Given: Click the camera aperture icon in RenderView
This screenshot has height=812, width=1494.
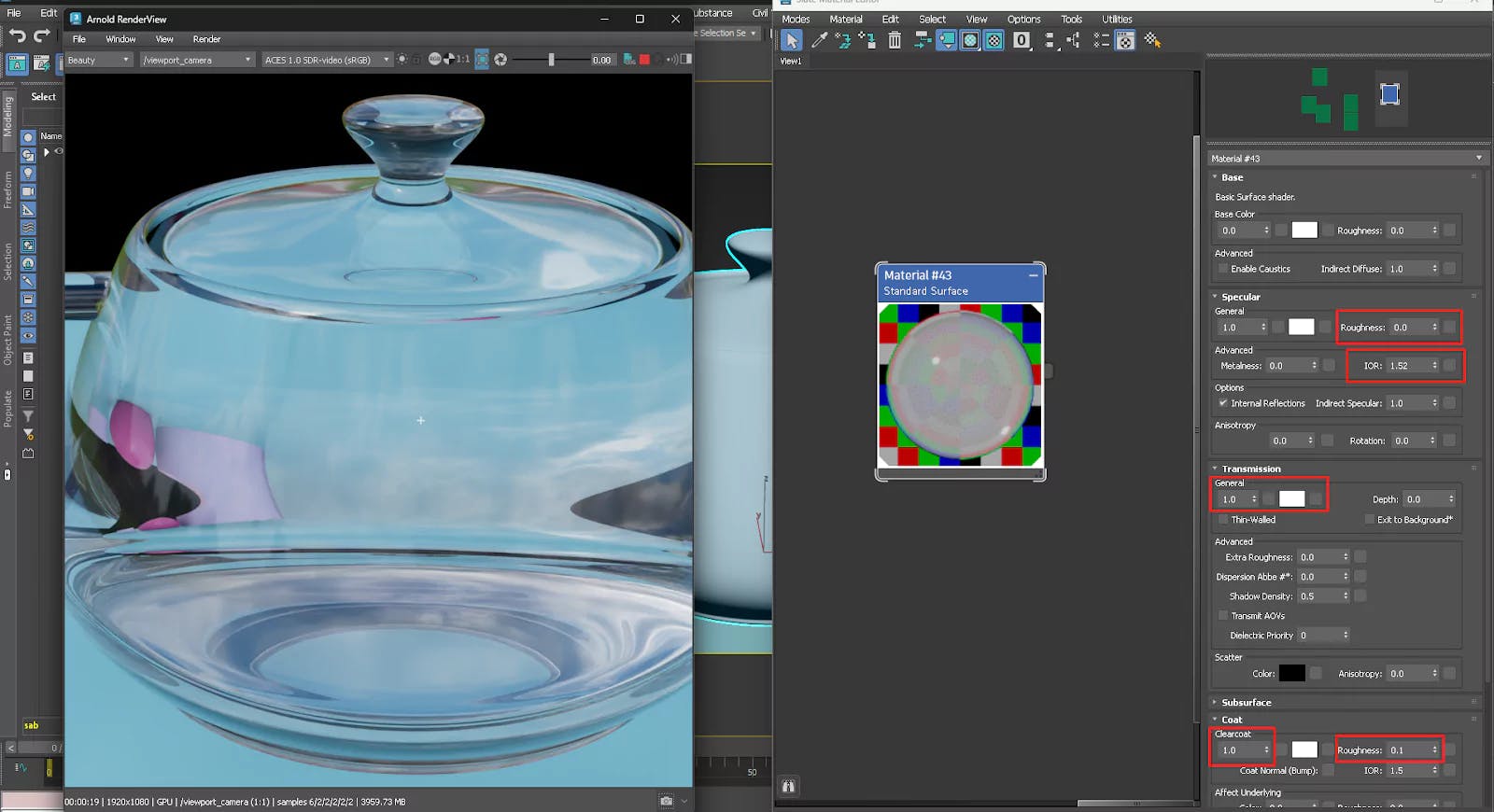Looking at the screenshot, I should (x=500, y=60).
